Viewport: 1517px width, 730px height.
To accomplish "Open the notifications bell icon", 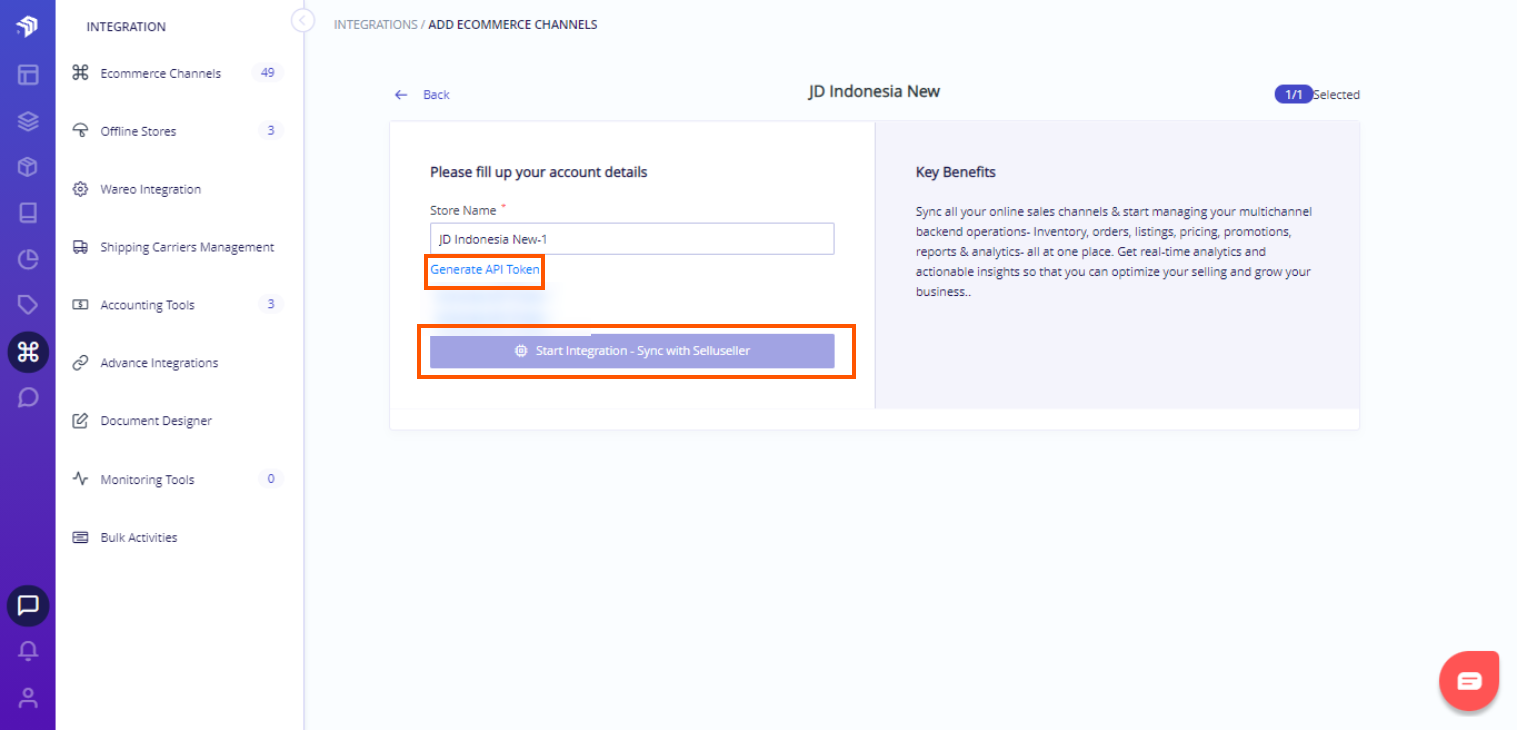I will [x=28, y=651].
